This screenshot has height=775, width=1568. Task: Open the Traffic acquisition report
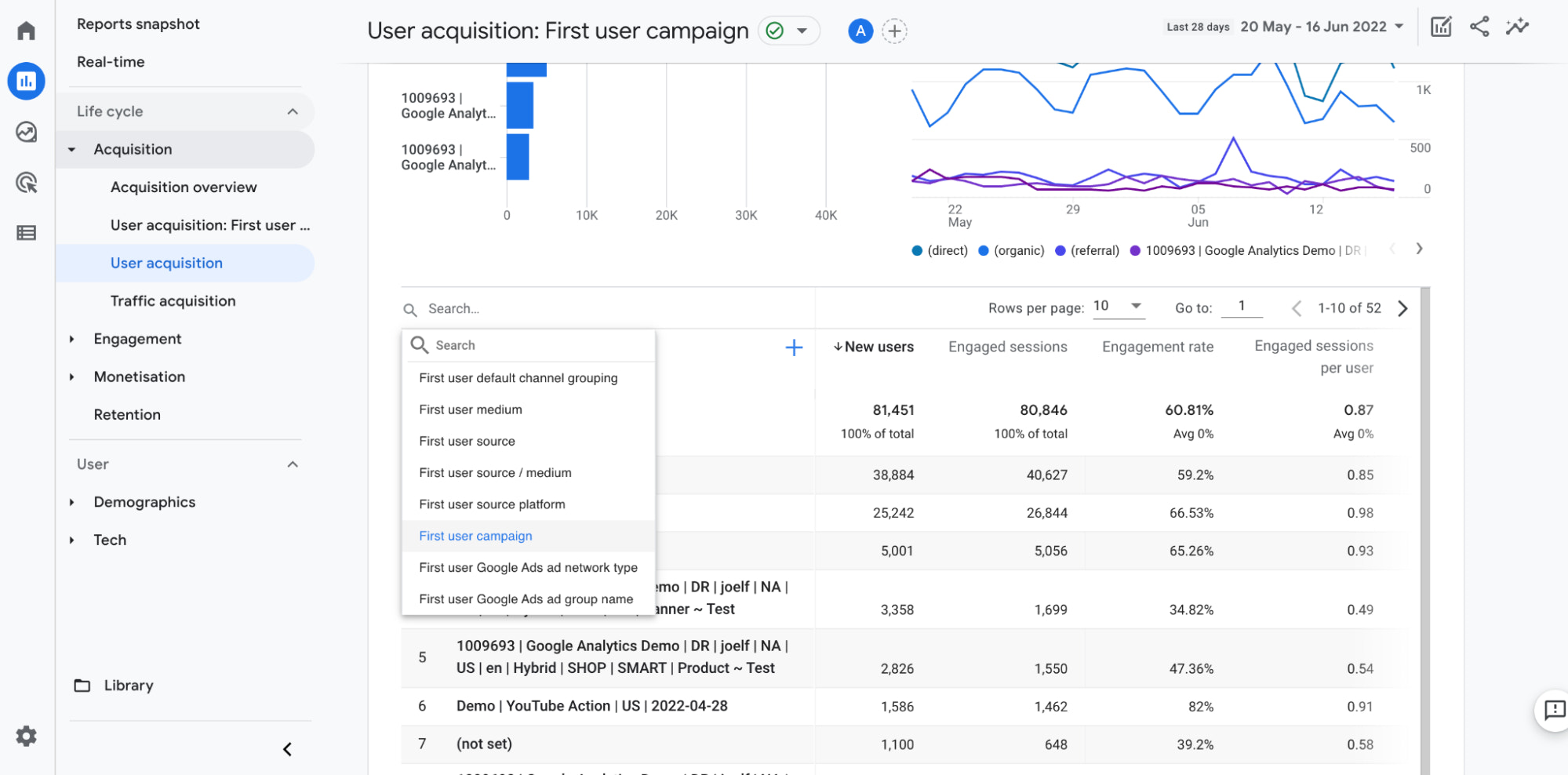(173, 300)
